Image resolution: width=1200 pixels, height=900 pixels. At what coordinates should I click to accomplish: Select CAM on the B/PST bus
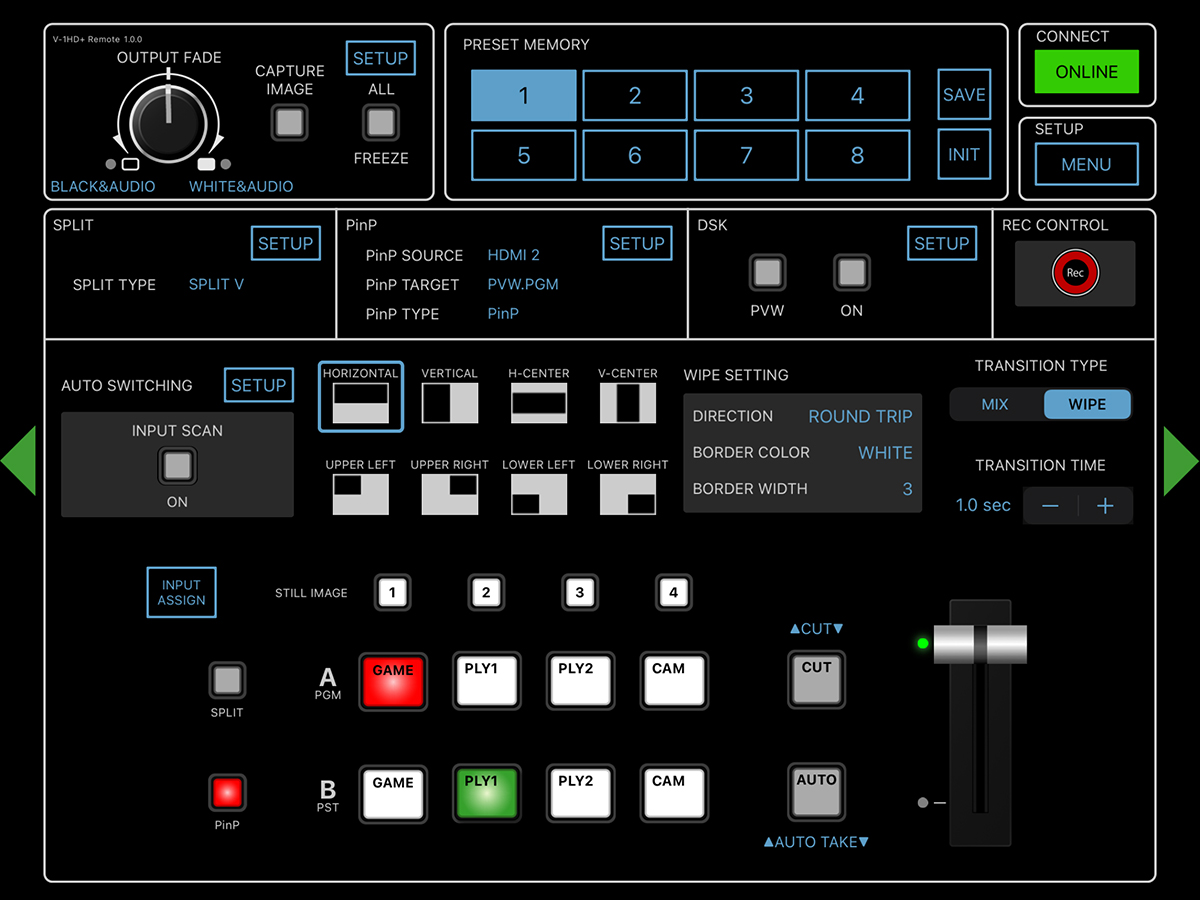point(674,794)
